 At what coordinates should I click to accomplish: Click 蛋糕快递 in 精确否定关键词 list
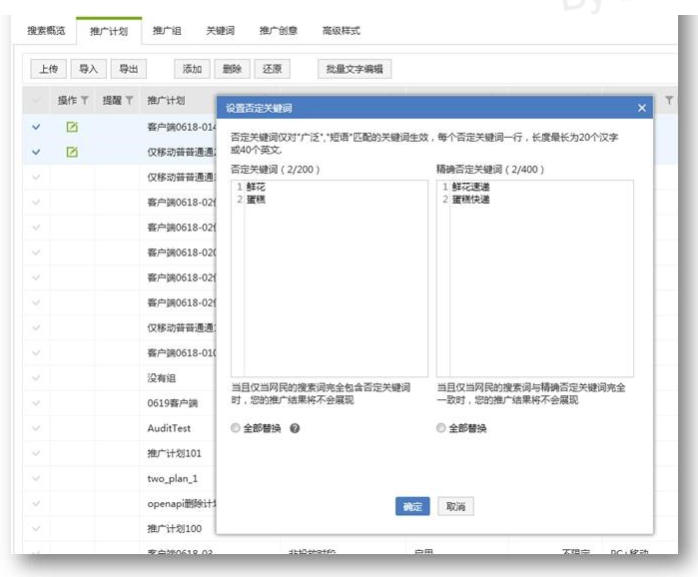coord(471,199)
